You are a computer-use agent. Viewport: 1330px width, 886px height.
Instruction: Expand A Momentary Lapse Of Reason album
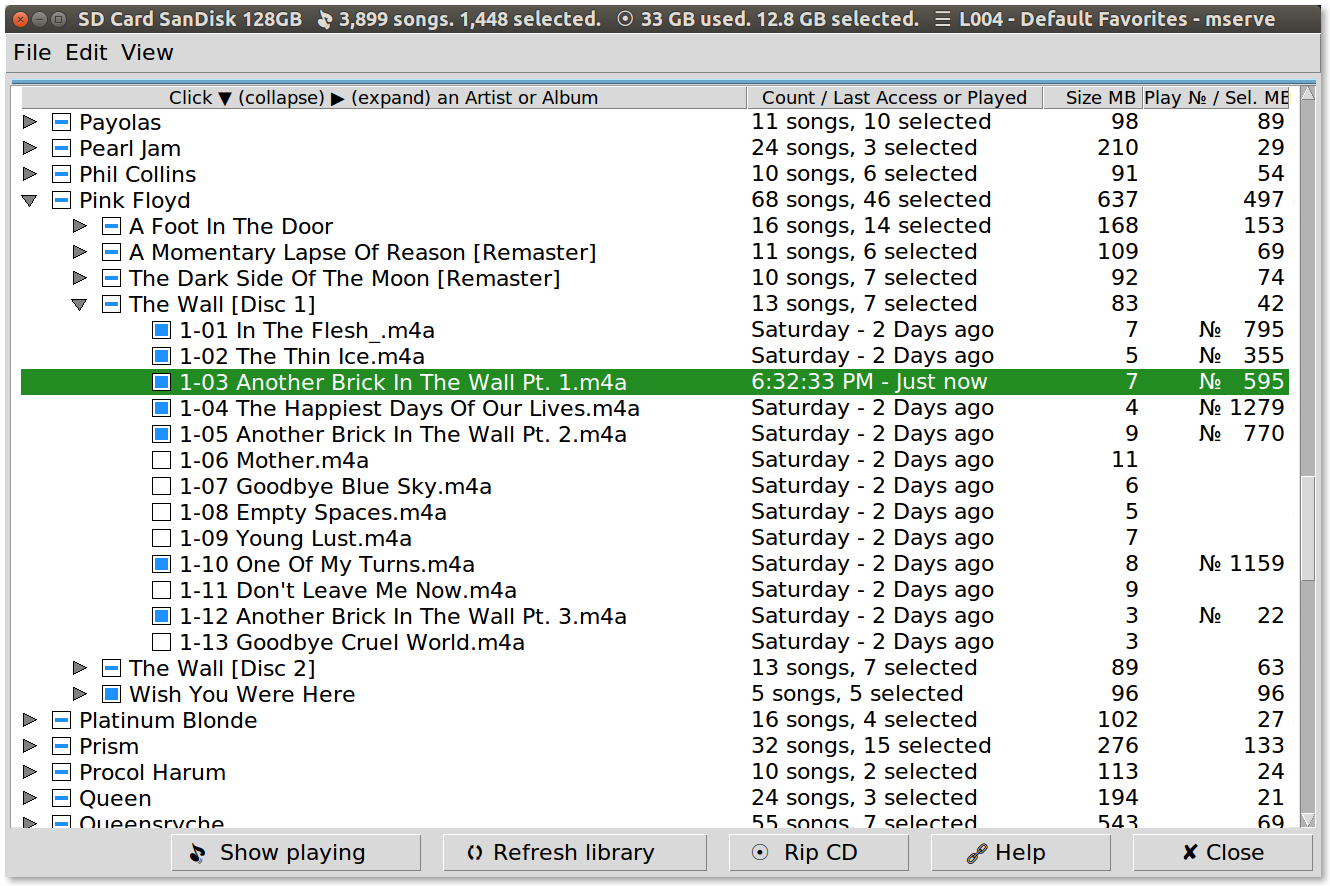click(80, 252)
